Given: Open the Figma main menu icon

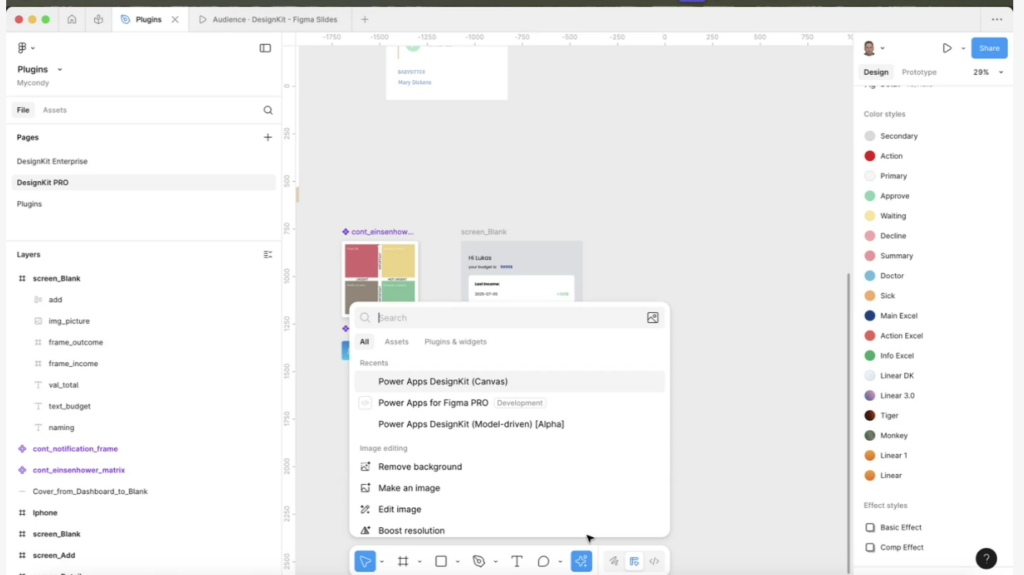Looking at the screenshot, I should (22, 48).
